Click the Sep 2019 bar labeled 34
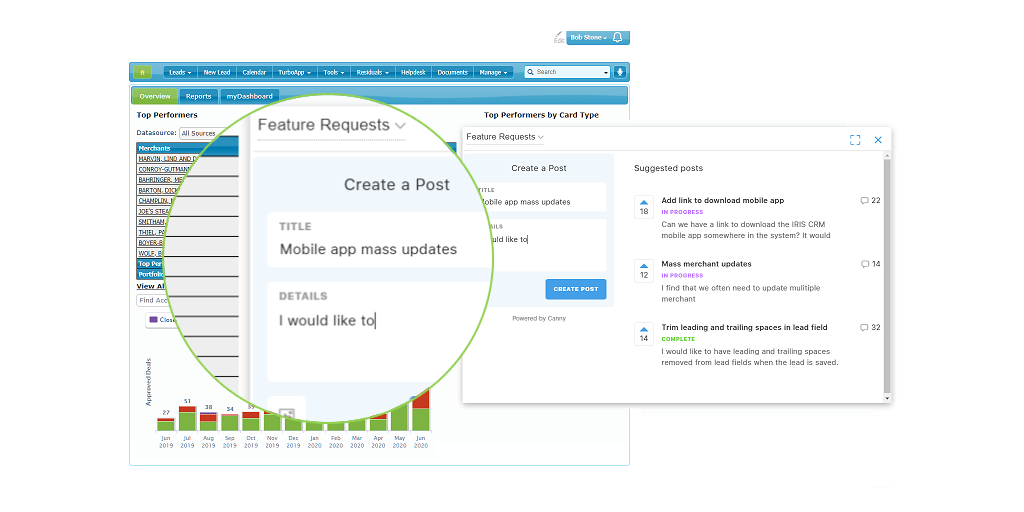This screenshot has width=1024, height=512. [x=230, y=423]
